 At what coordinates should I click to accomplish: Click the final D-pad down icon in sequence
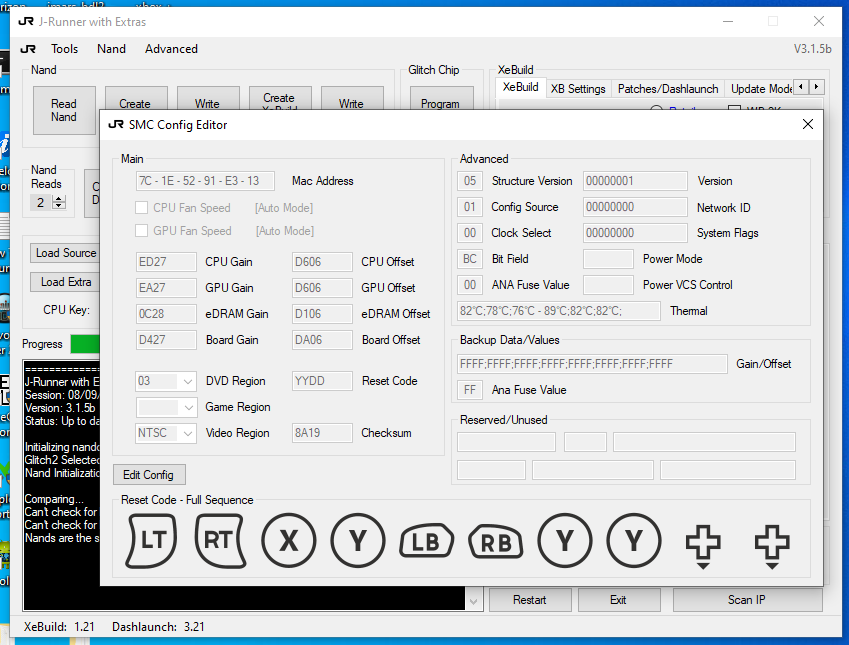pos(772,546)
